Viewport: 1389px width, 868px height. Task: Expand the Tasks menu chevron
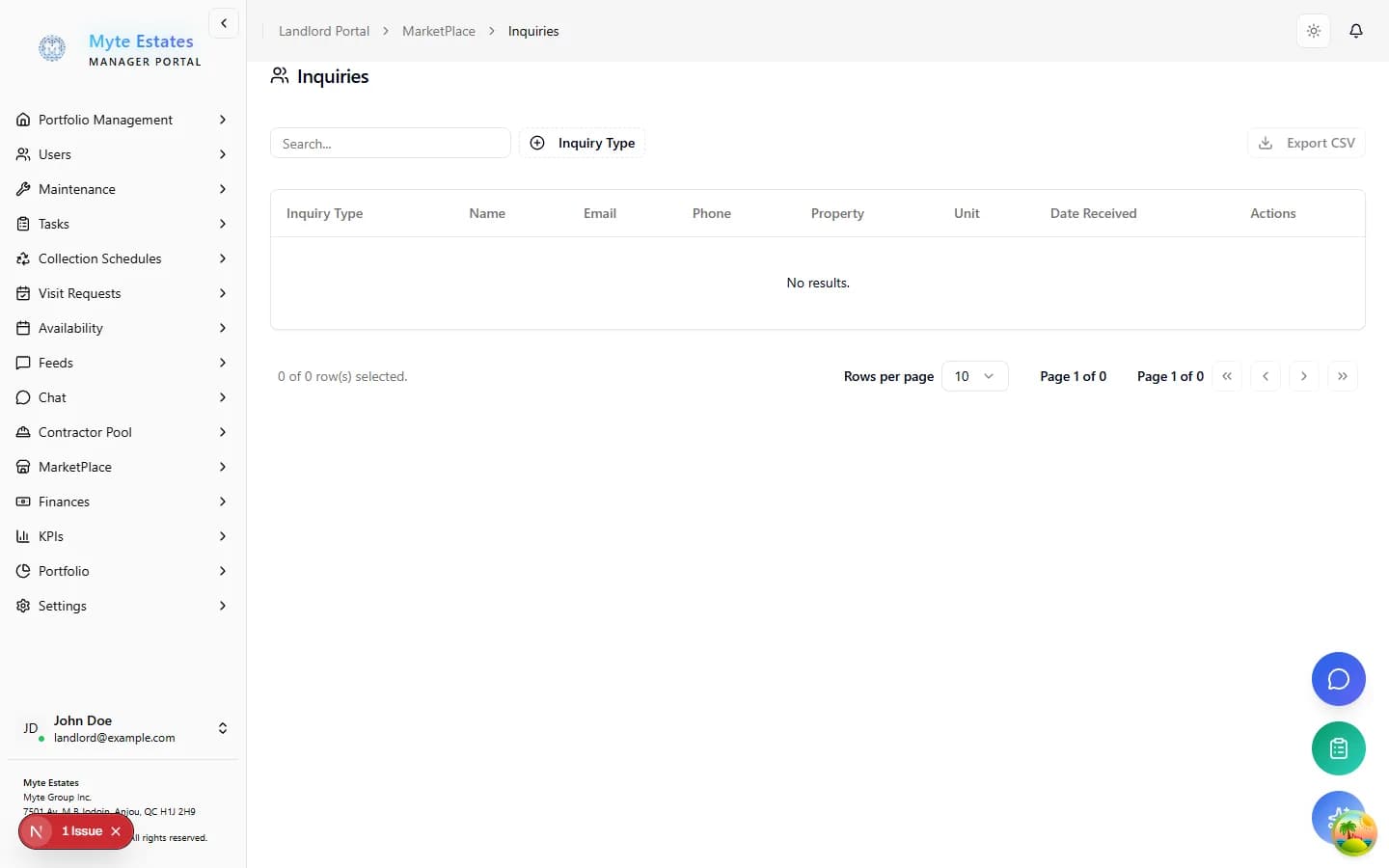point(223,224)
